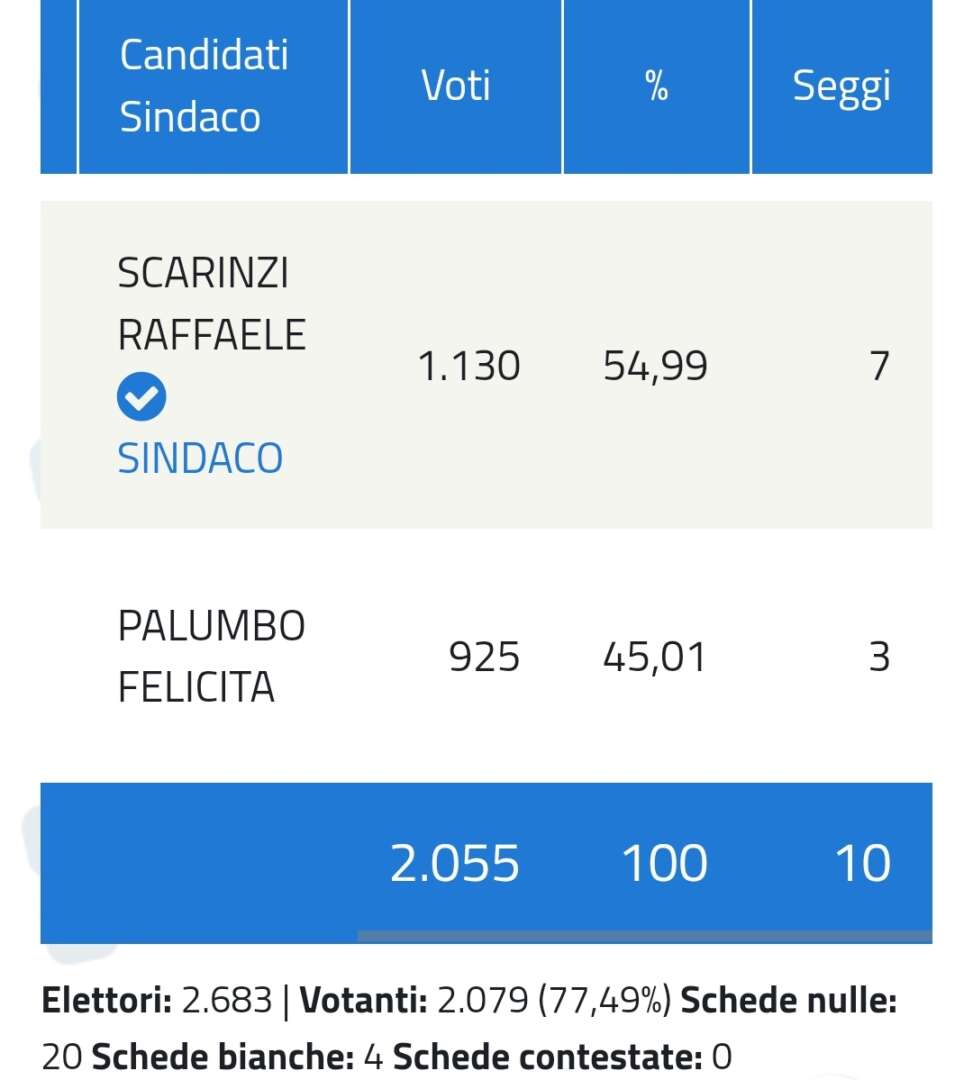Open the SINDACO label link

pyautogui.click(x=200, y=458)
